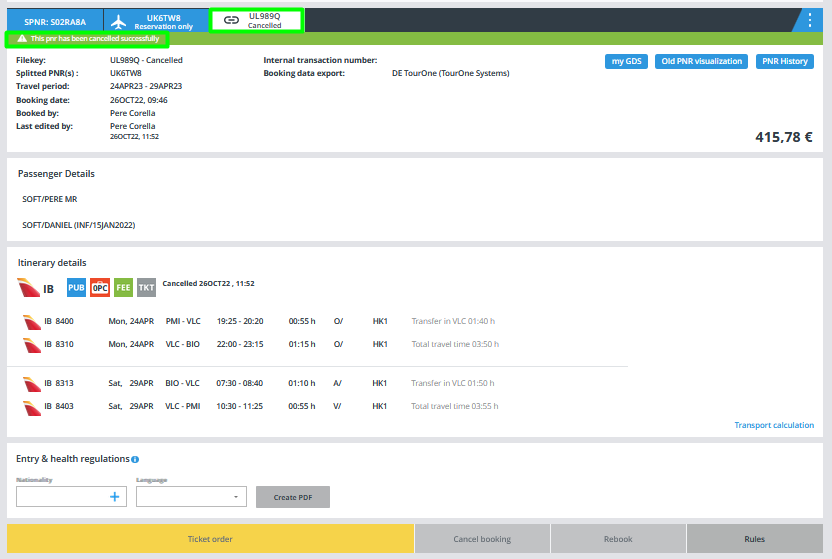Image resolution: width=832 pixels, height=559 pixels.
Task: Switch to the SPNR: S02RA8A tab
Action: [55, 21]
